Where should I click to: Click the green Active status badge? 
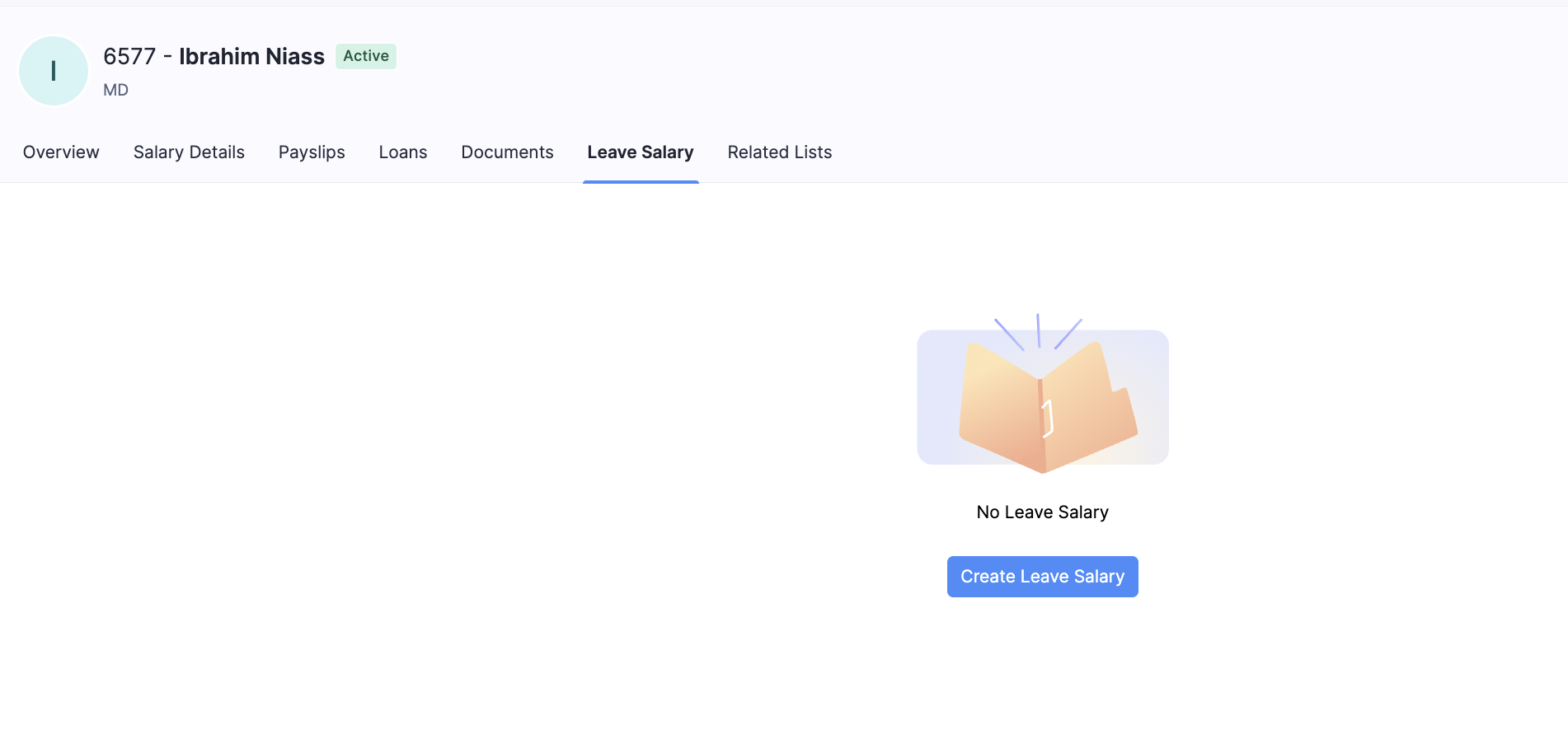365,56
